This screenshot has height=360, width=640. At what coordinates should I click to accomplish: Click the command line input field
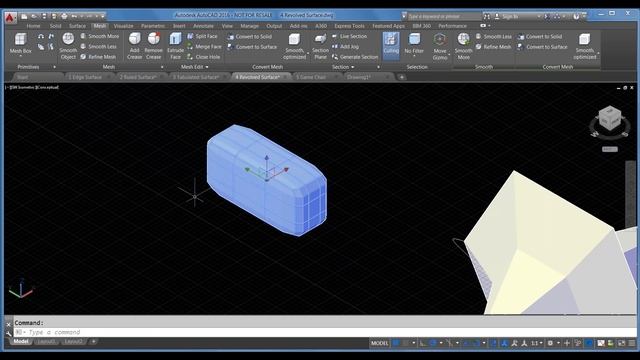coord(324,332)
